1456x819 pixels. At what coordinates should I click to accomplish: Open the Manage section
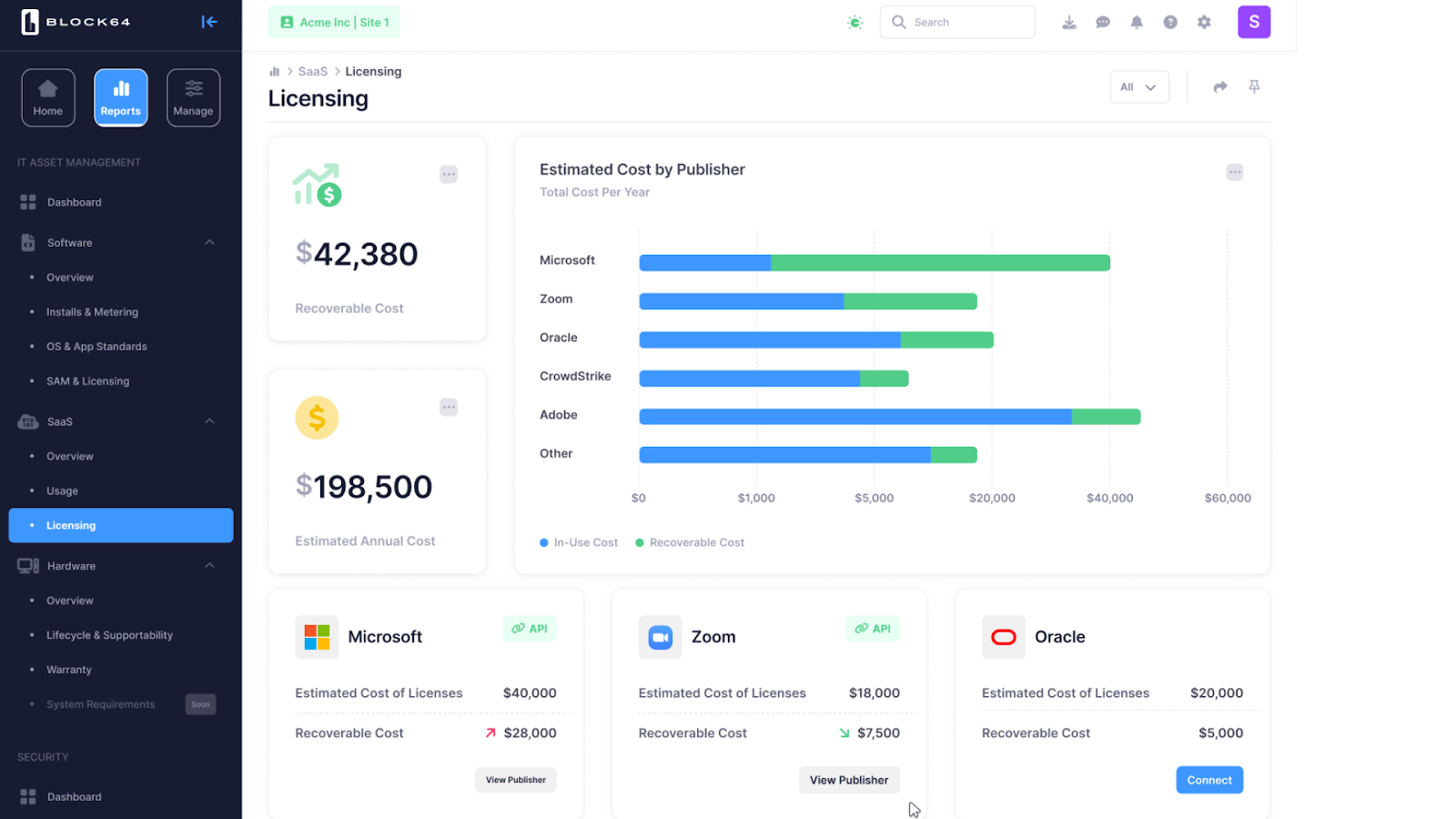(193, 97)
